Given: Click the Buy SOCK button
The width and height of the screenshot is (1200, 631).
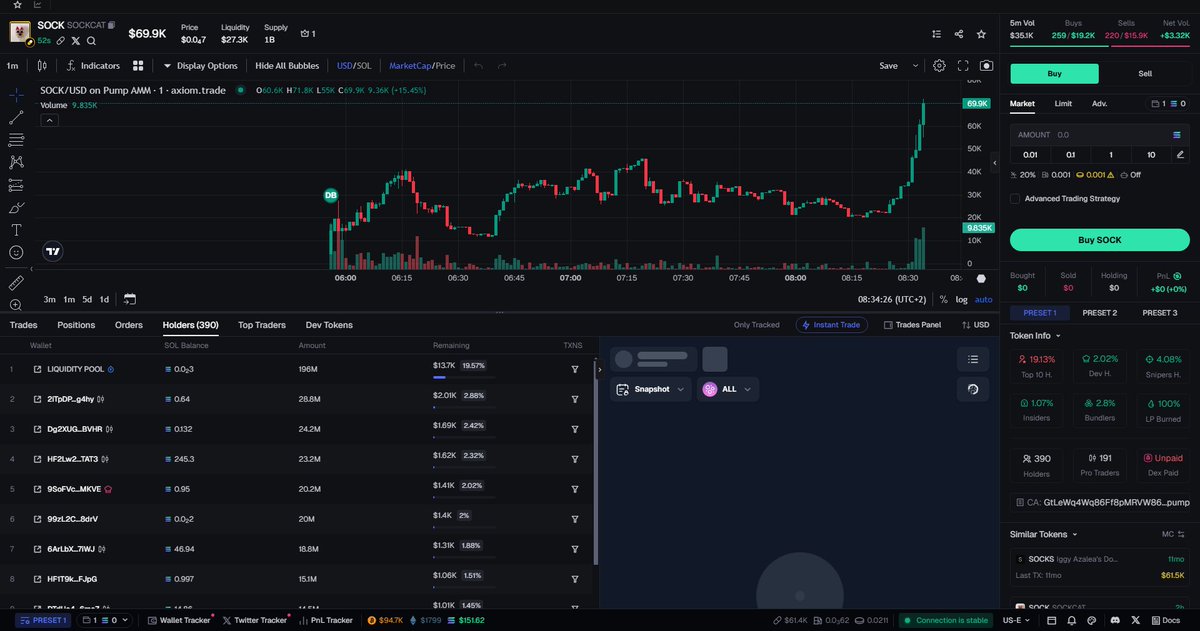Looking at the screenshot, I should (x=1099, y=240).
